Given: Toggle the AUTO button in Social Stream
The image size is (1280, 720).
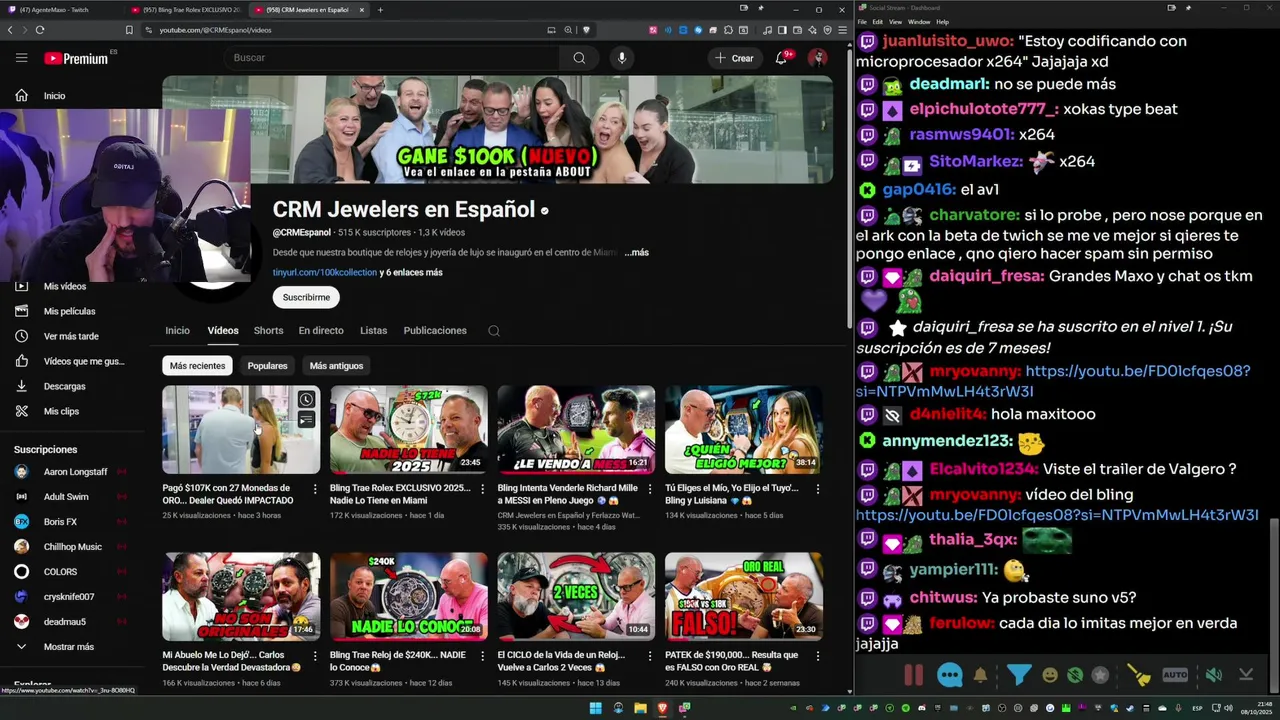Looking at the screenshot, I should 1176,675.
